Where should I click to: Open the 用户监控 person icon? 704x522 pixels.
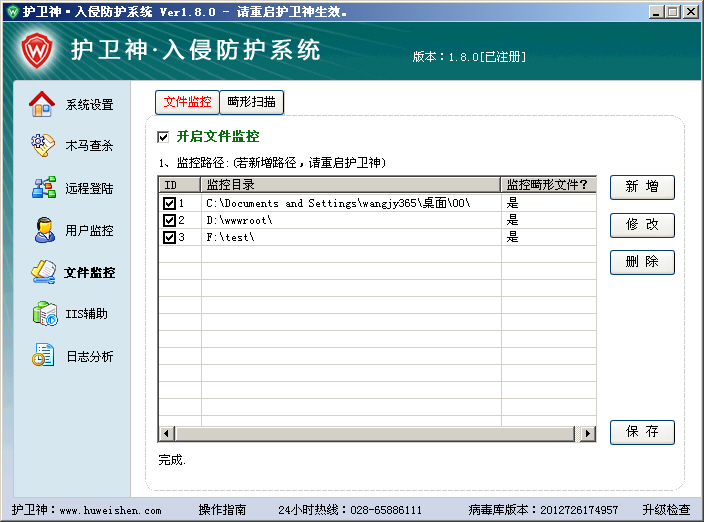tap(44, 230)
